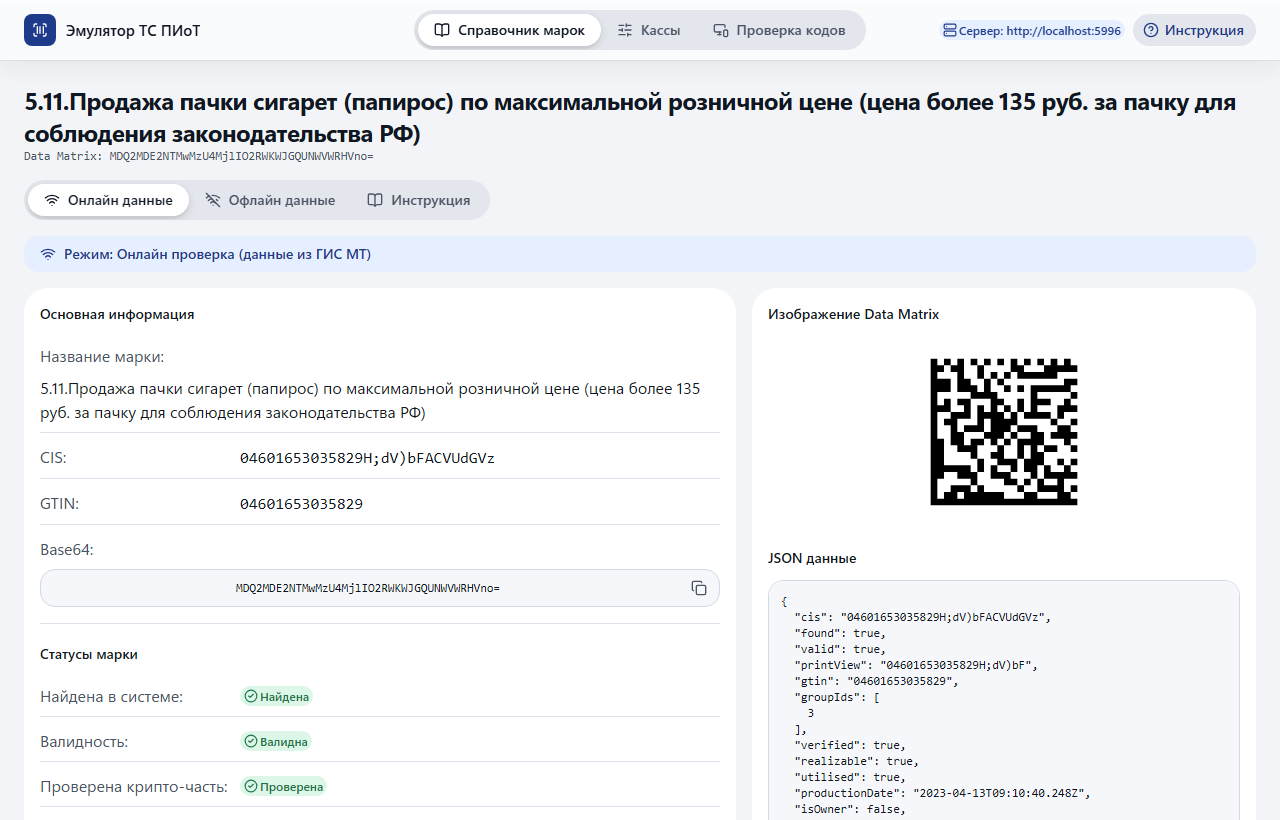This screenshot has width=1280, height=820.
Task: Click the Data Matrix code image
Action: tap(1004, 431)
